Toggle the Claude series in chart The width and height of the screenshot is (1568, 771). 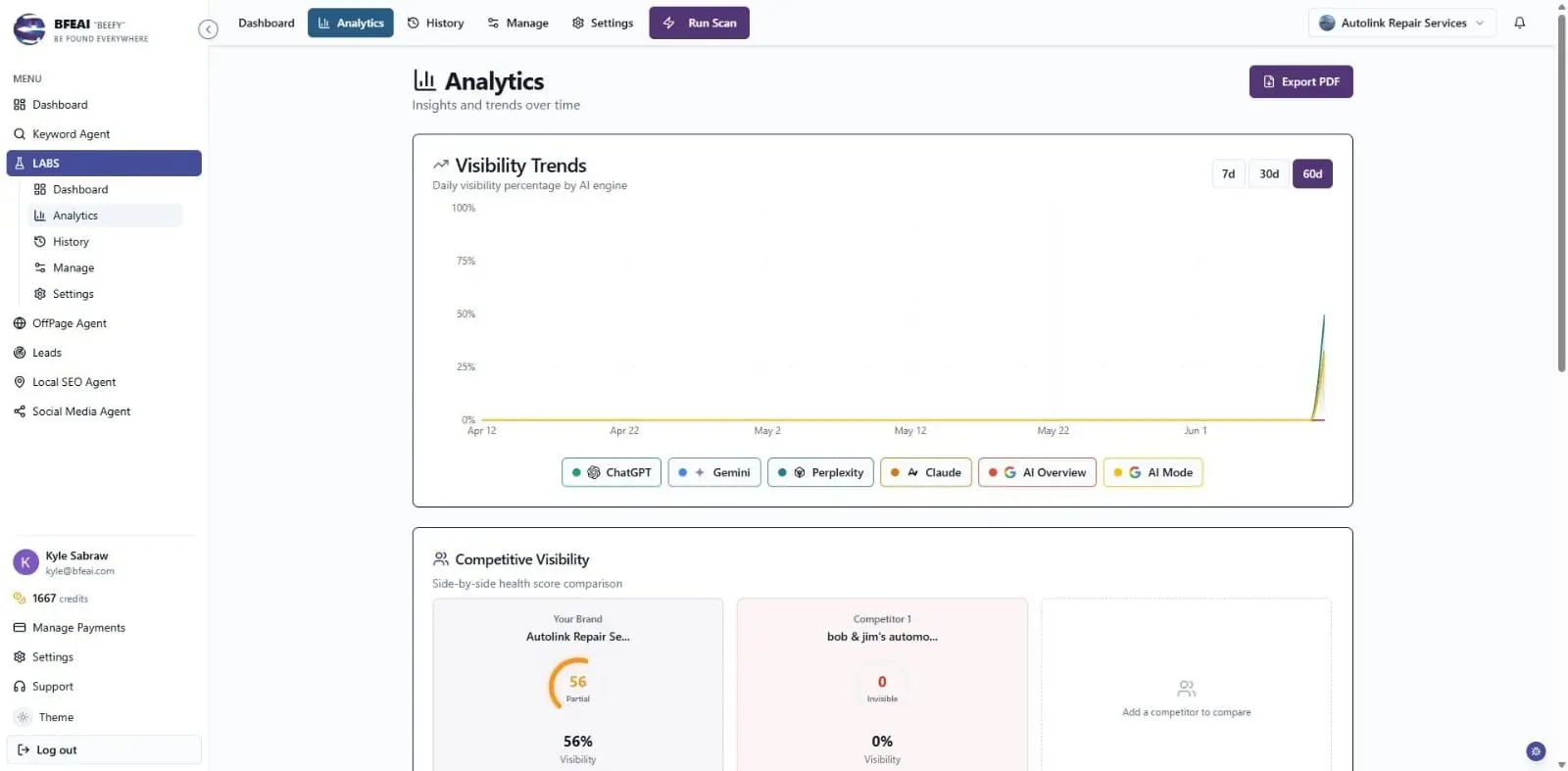click(x=926, y=472)
